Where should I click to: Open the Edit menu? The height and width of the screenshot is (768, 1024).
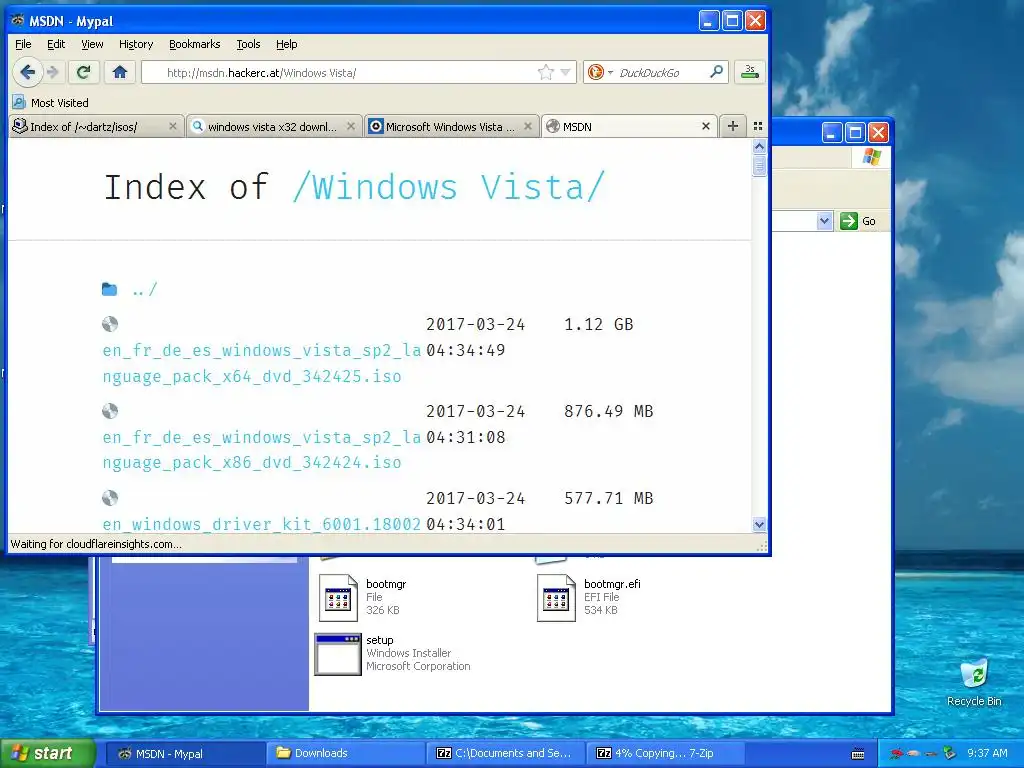tap(56, 44)
